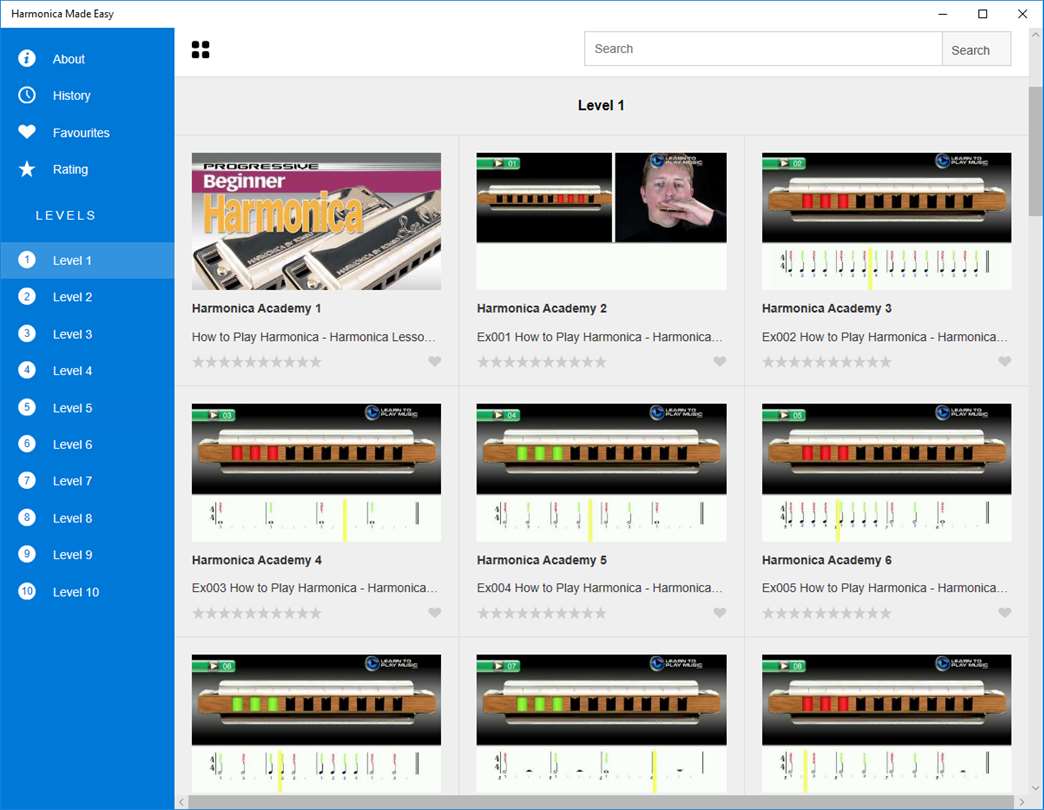Open the History menu label
1044x810 pixels.
pos(71,96)
